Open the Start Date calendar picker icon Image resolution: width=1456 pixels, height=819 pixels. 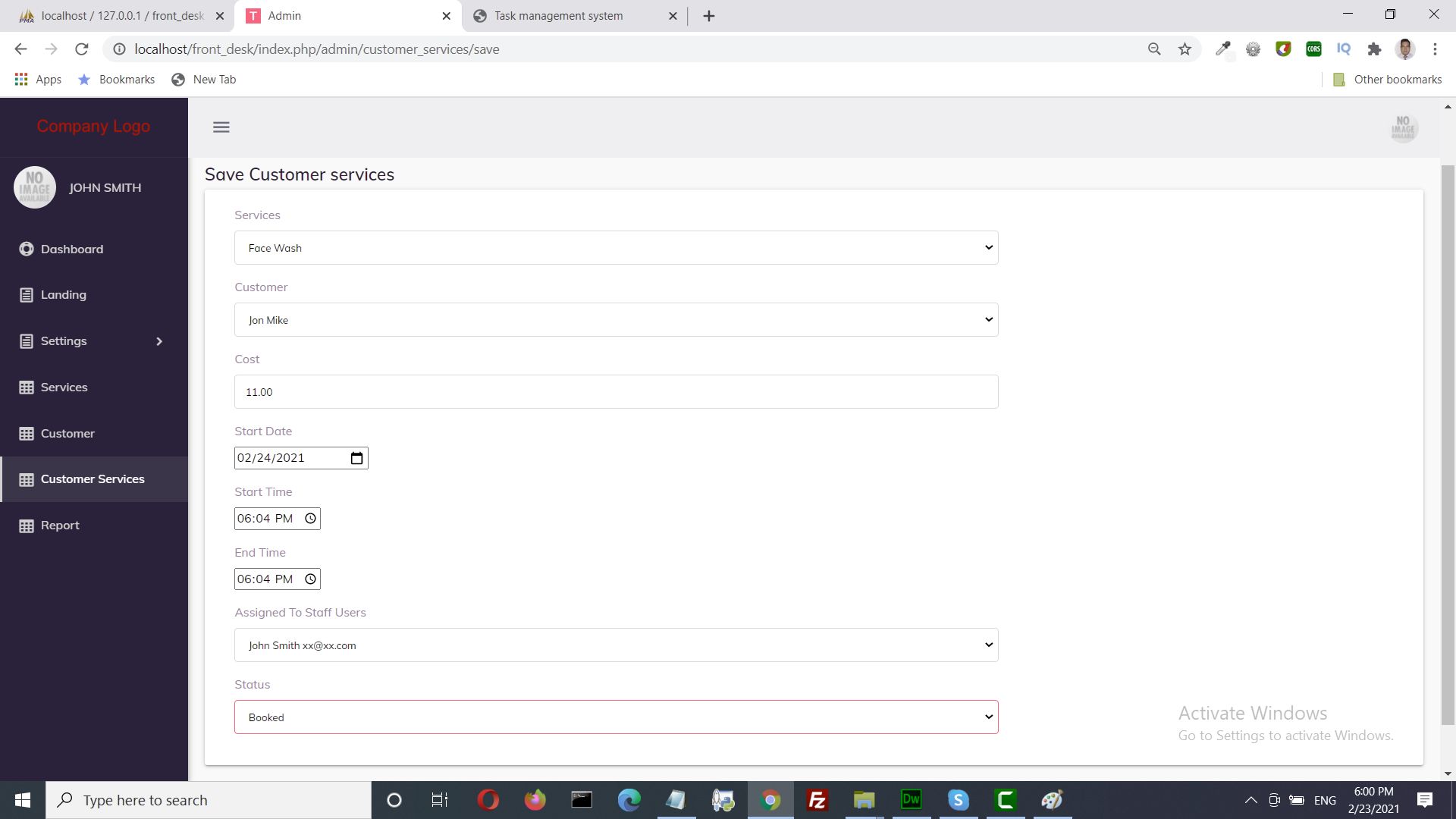pyautogui.click(x=357, y=458)
